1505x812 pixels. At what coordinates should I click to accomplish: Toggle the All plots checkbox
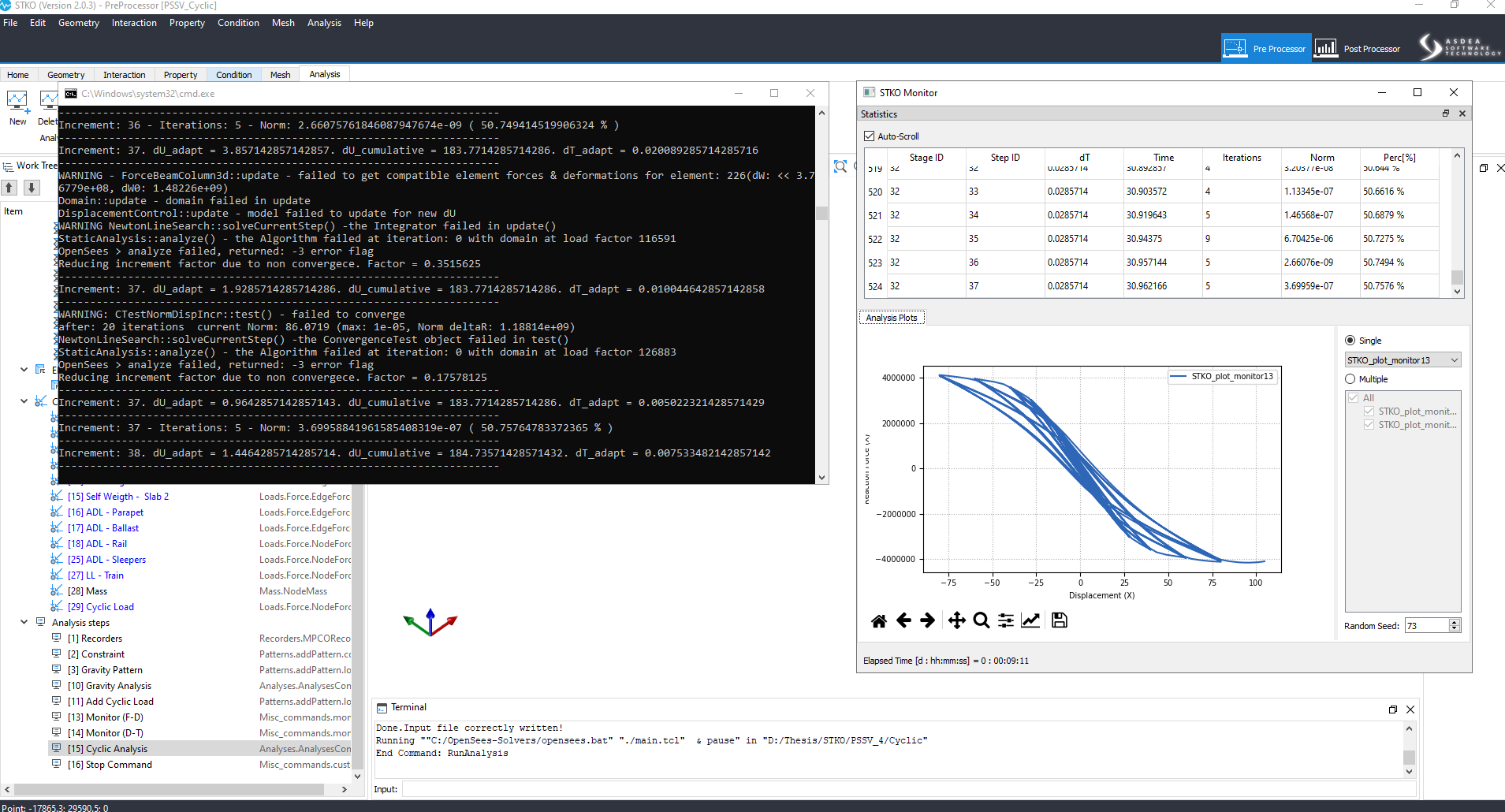pos(1354,398)
